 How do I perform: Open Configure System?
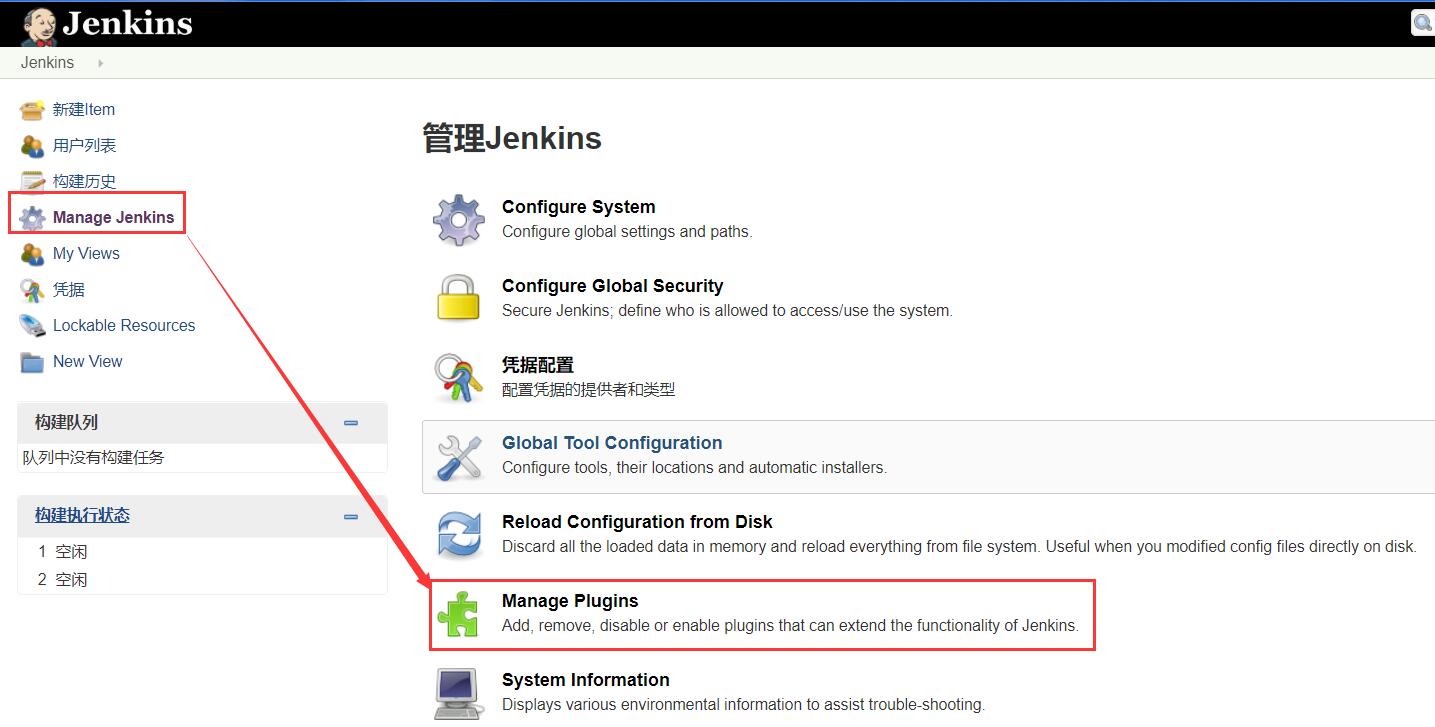pos(579,207)
